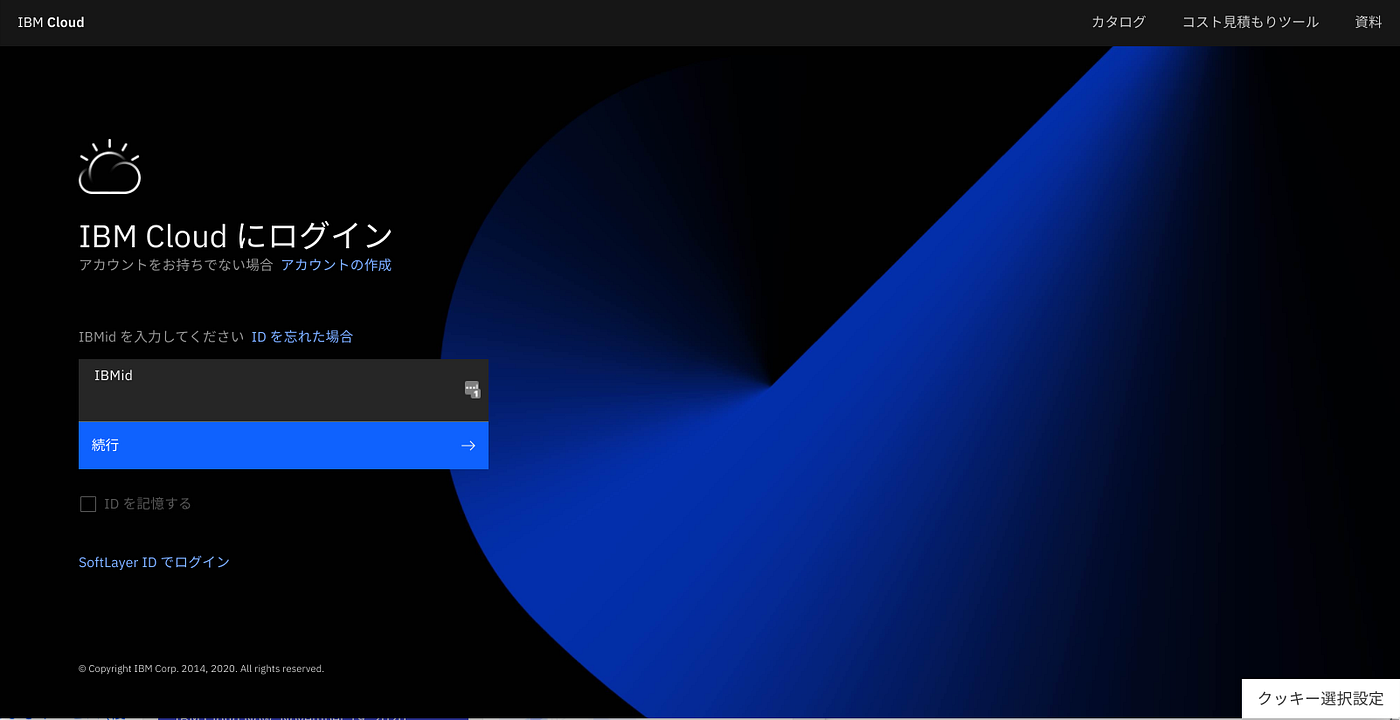Click the cloud sun logo icon
The height and width of the screenshot is (720, 1400).
[110, 167]
